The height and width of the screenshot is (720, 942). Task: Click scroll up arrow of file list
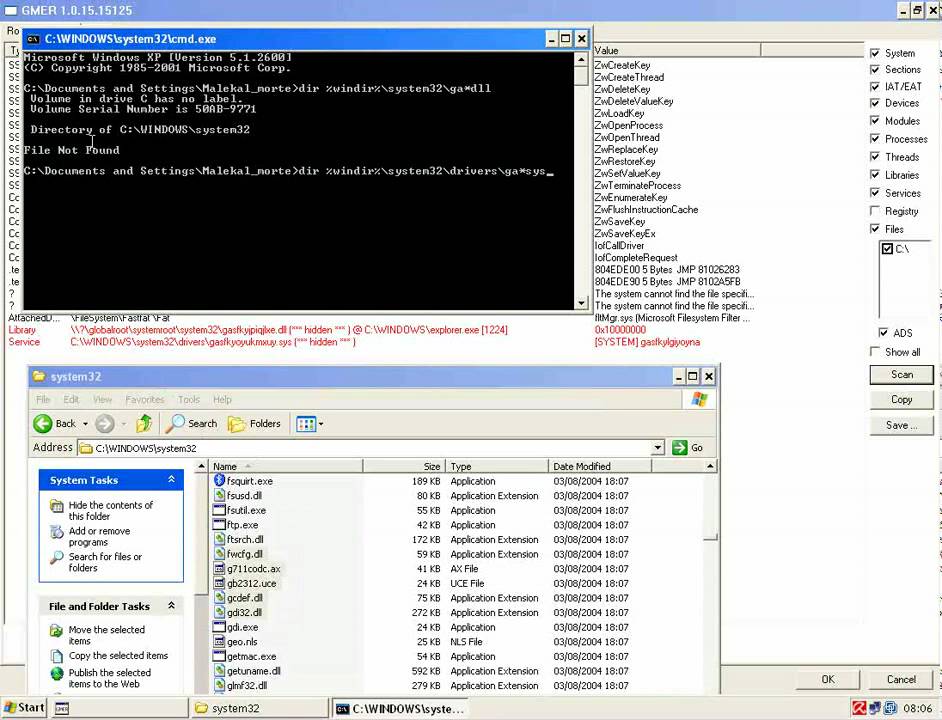[710, 466]
